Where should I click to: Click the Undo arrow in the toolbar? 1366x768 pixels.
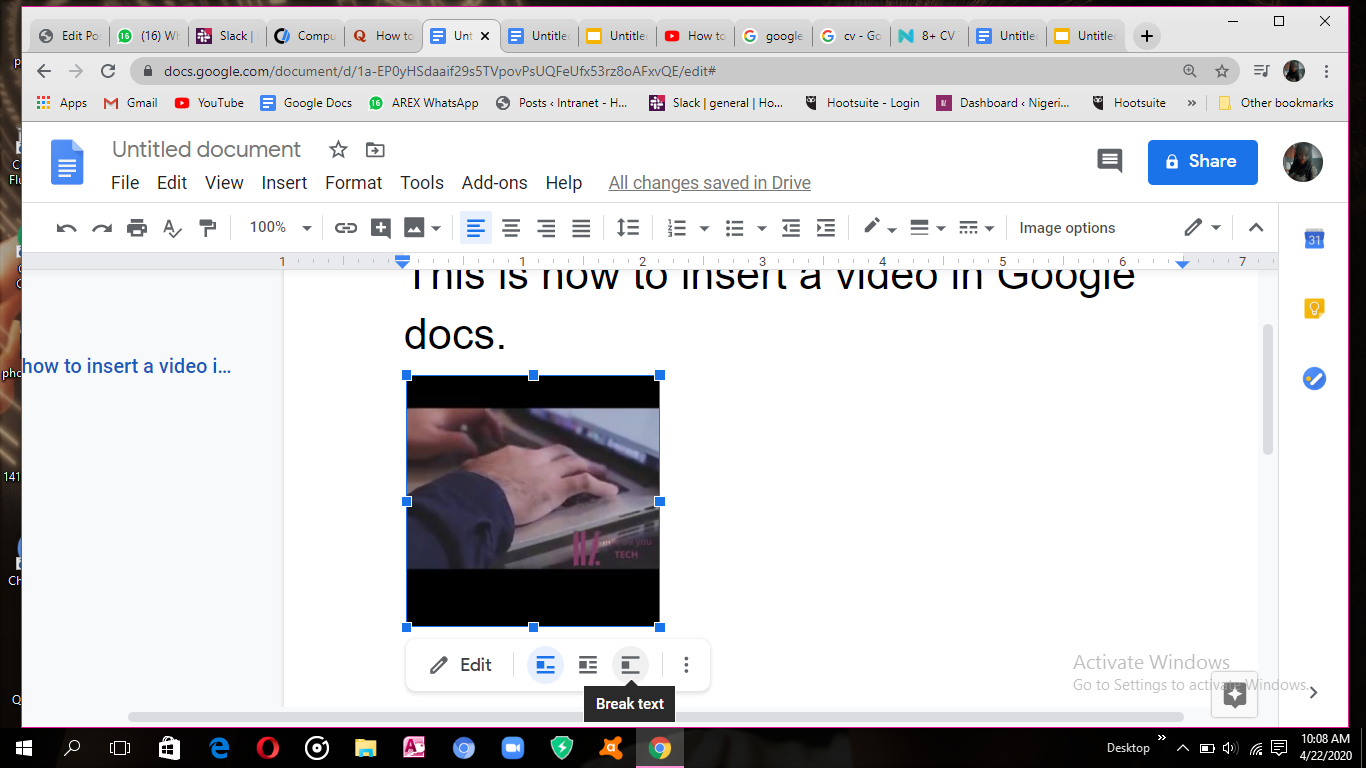(67, 228)
